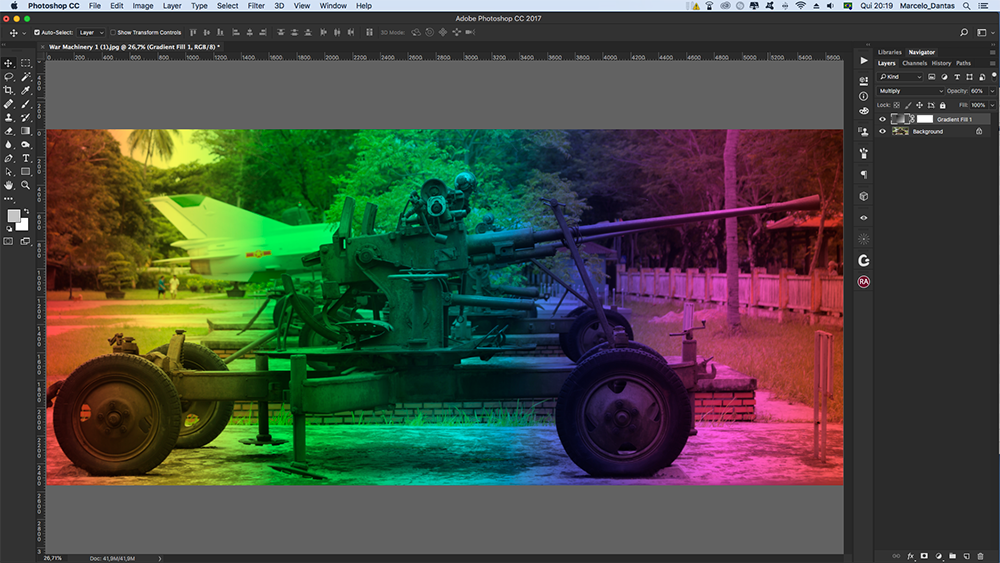Open the Image menu

(143, 6)
